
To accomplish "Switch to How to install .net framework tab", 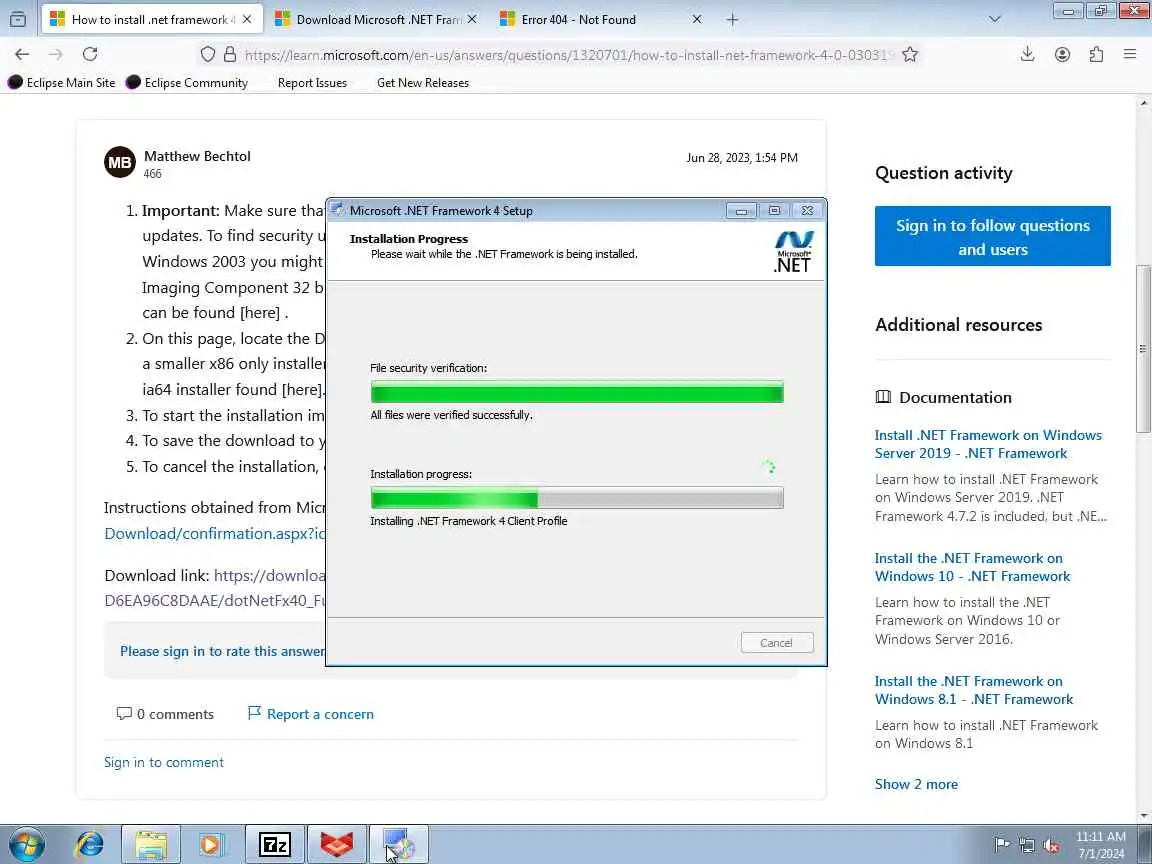I will [x=151, y=20].
